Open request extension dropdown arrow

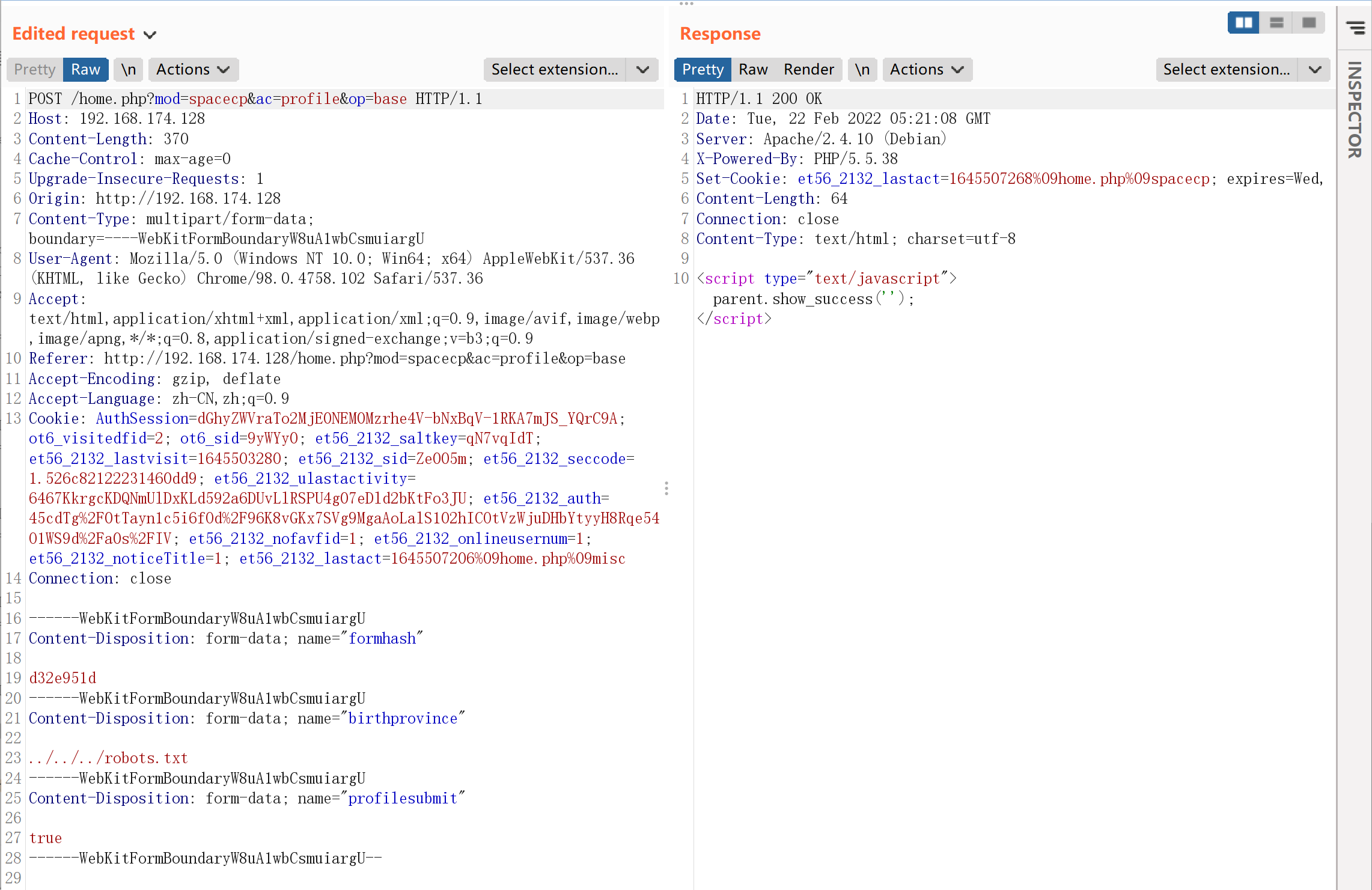pos(642,70)
